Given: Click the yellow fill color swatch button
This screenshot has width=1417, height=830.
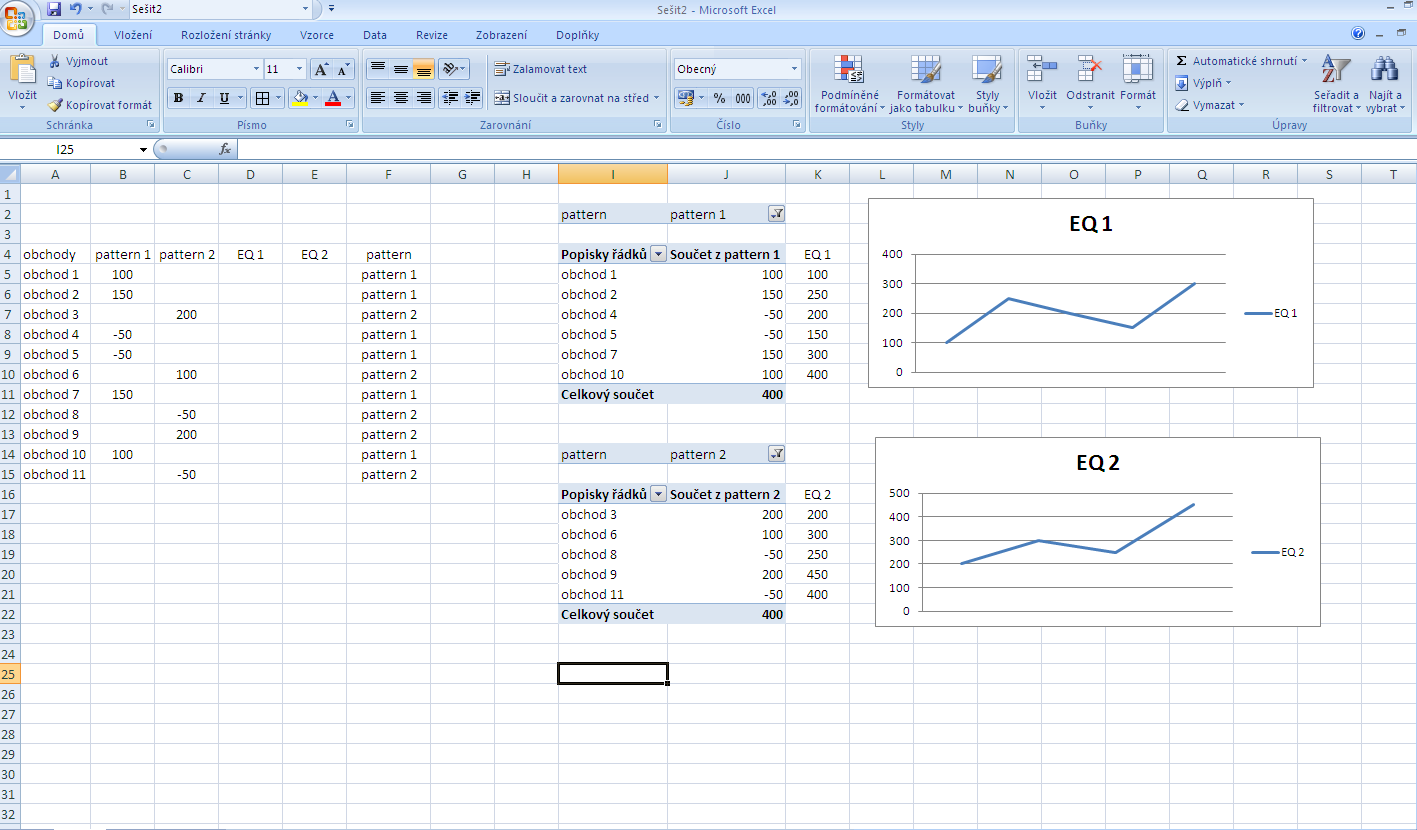Looking at the screenshot, I should (x=298, y=98).
